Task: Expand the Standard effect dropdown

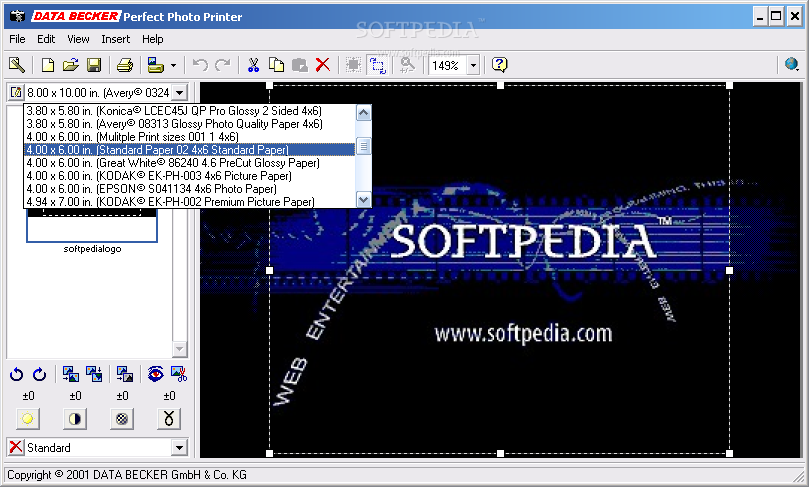Action: coord(180,448)
